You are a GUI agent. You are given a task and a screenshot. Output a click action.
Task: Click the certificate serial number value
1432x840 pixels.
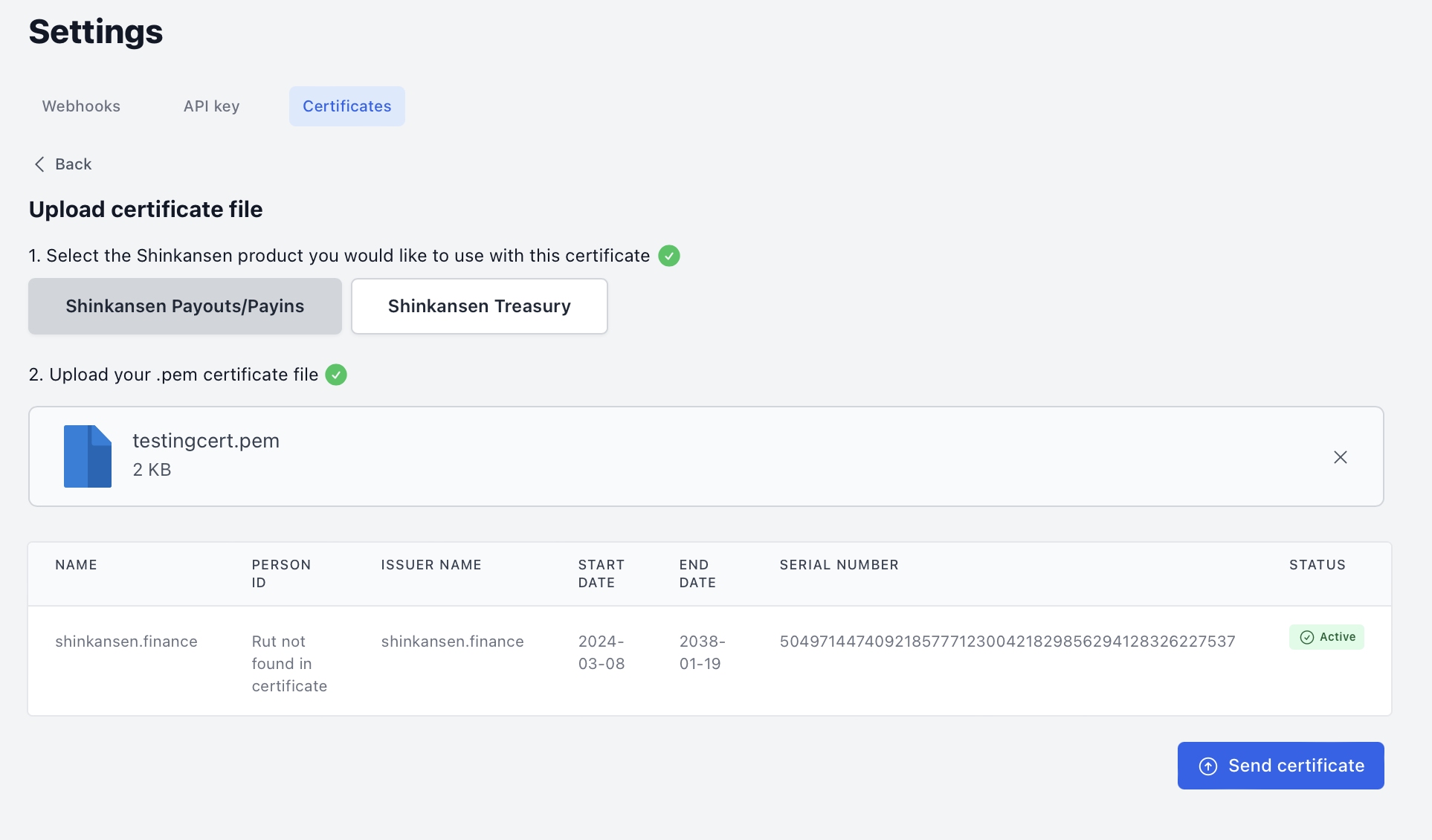[1007, 642]
